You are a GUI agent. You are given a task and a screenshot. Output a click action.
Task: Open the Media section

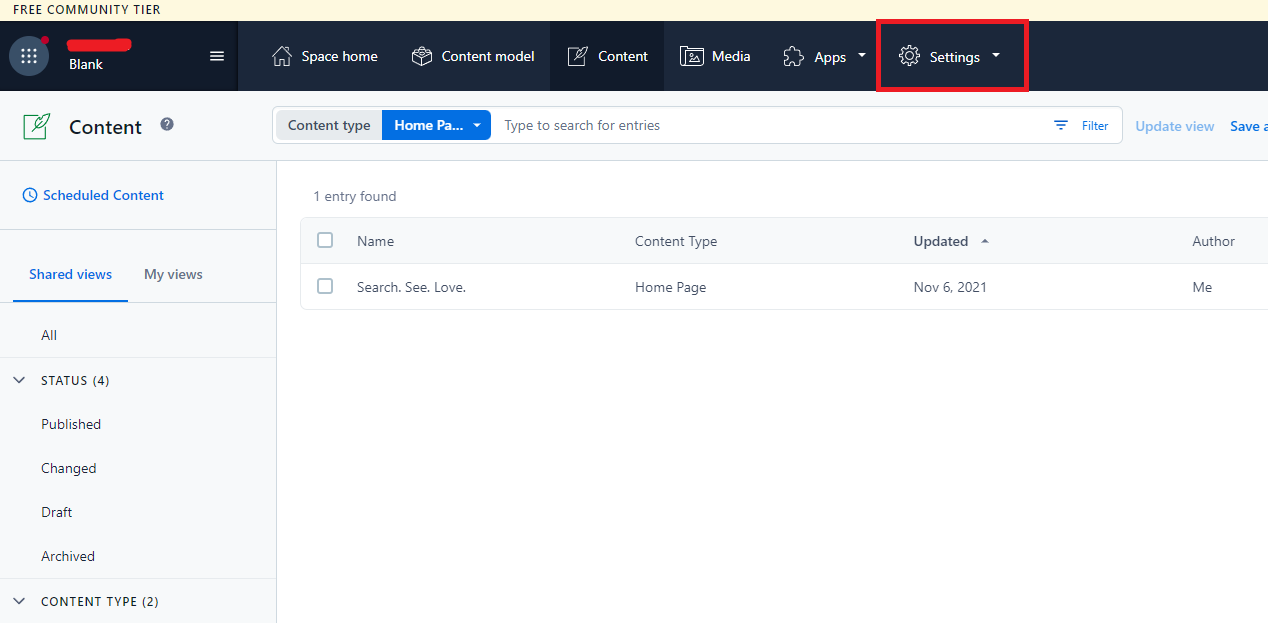(715, 56)
